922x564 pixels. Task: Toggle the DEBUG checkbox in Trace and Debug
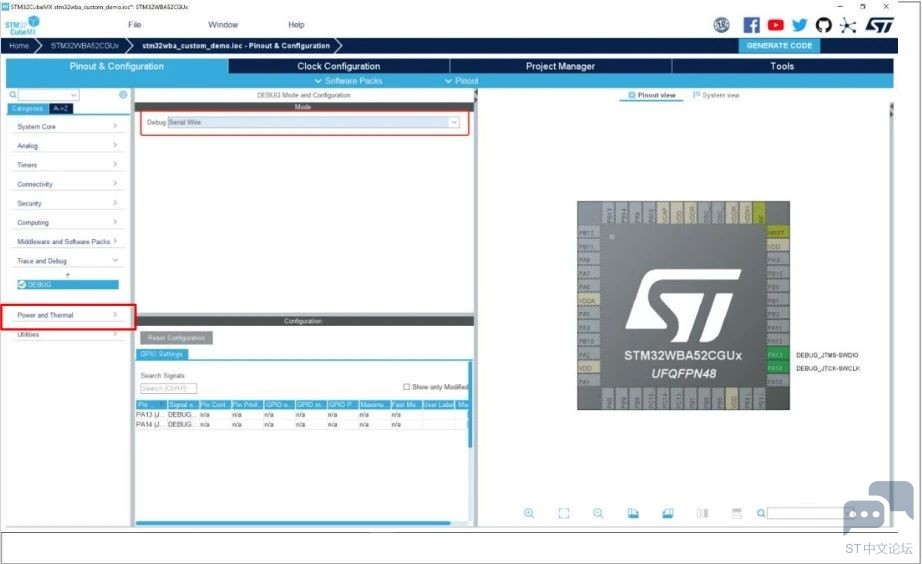22,285
